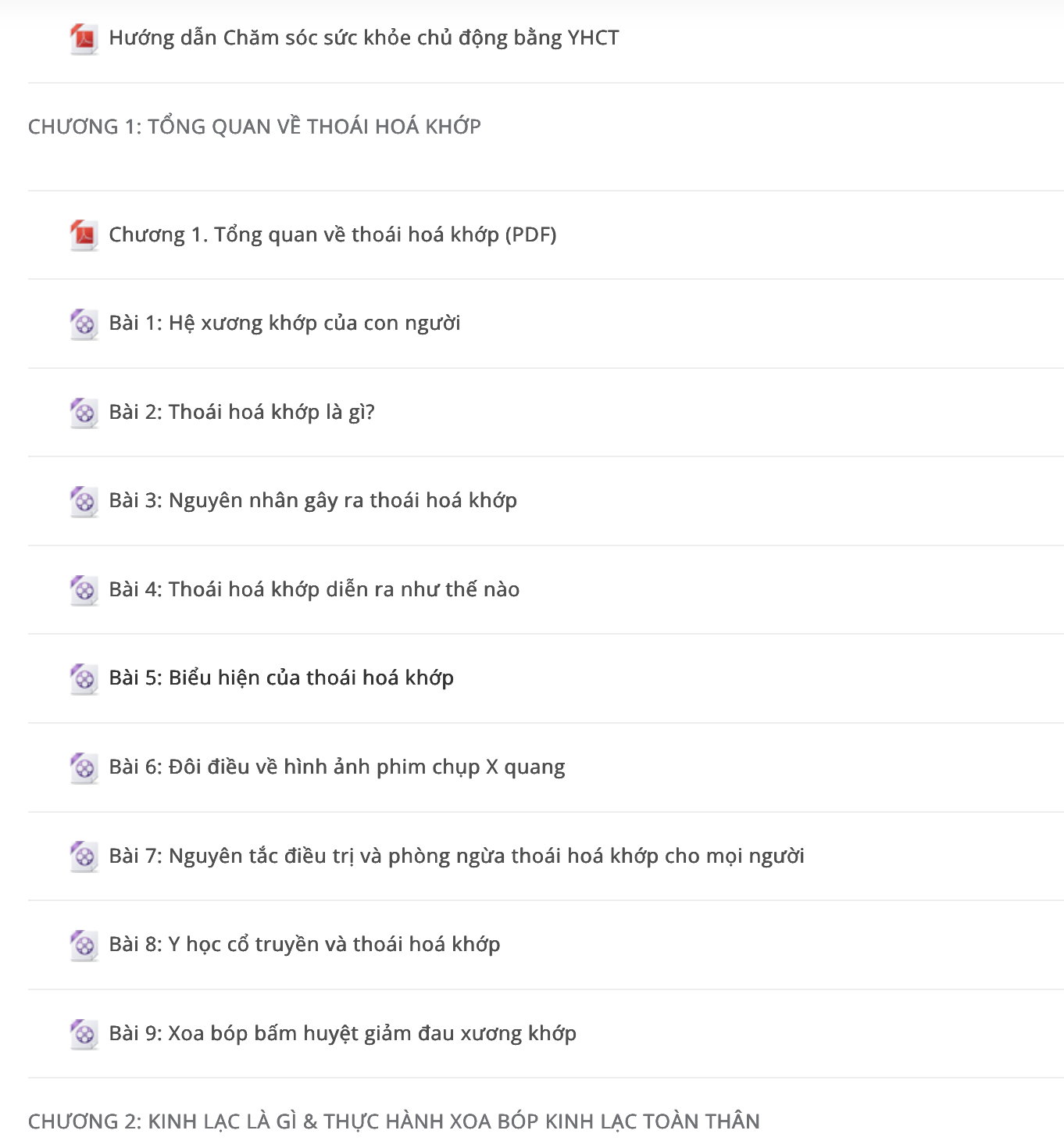This screenshot has width=1064, height=1141.
Task: Open Bài 3: Nguyên nhân gây ra thoái hoá khớp
Action: click(312, 501)
